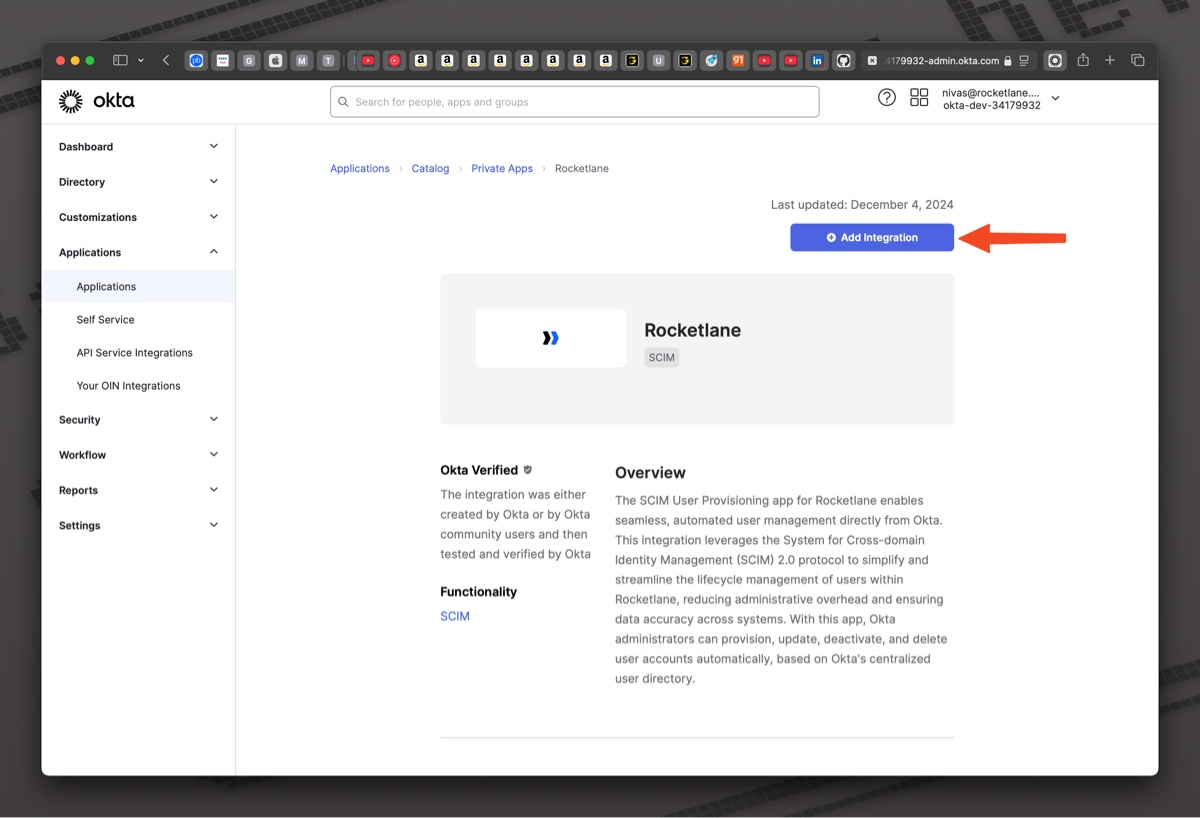This screenshot has width=1200, height=818.
Task: Switch to the "G" pinned tab
Action: [249, 60]
